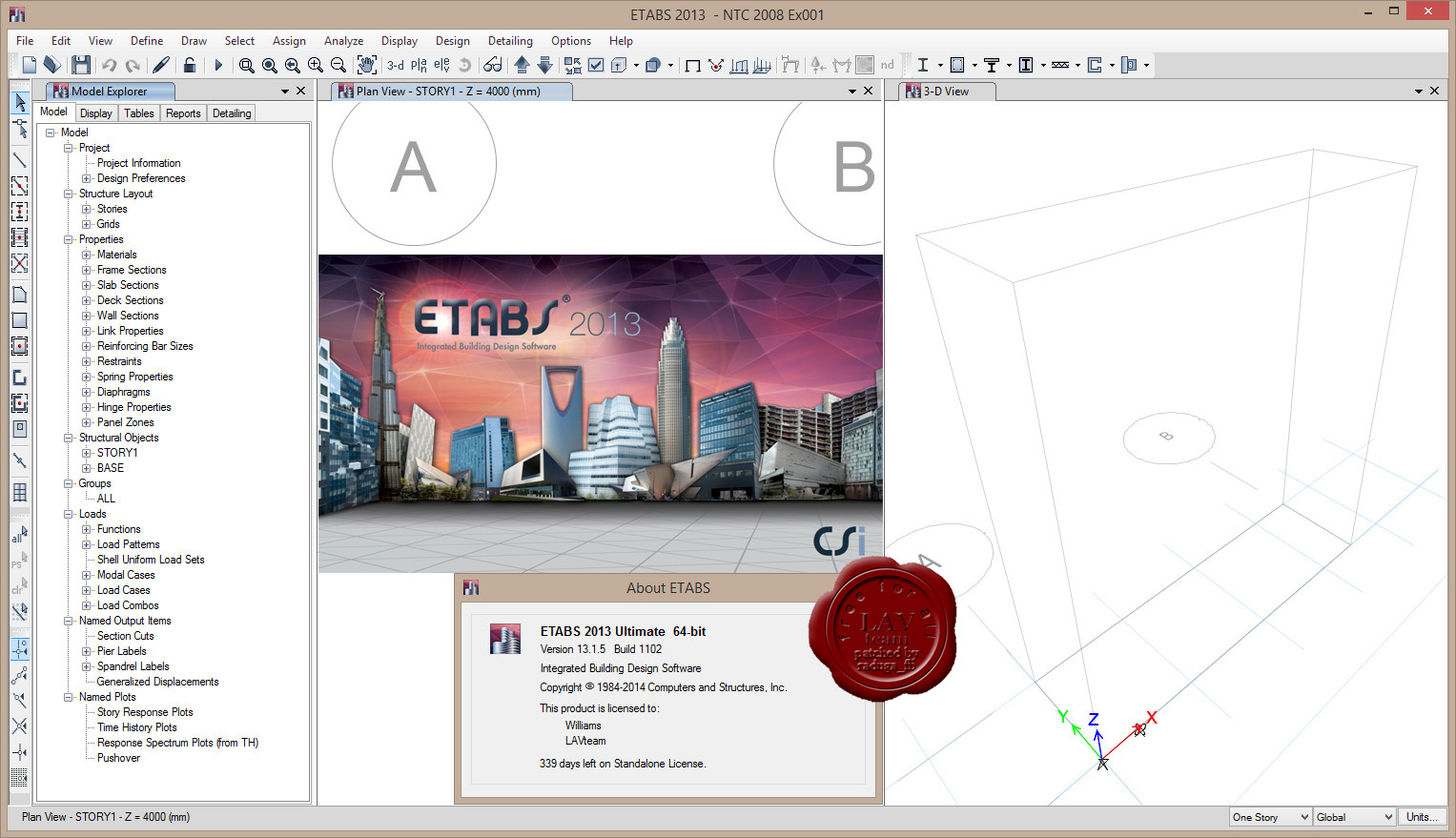Toggle Snap to Ends and Midpoints
The image size is (1456, 838).
pos(19,675)
